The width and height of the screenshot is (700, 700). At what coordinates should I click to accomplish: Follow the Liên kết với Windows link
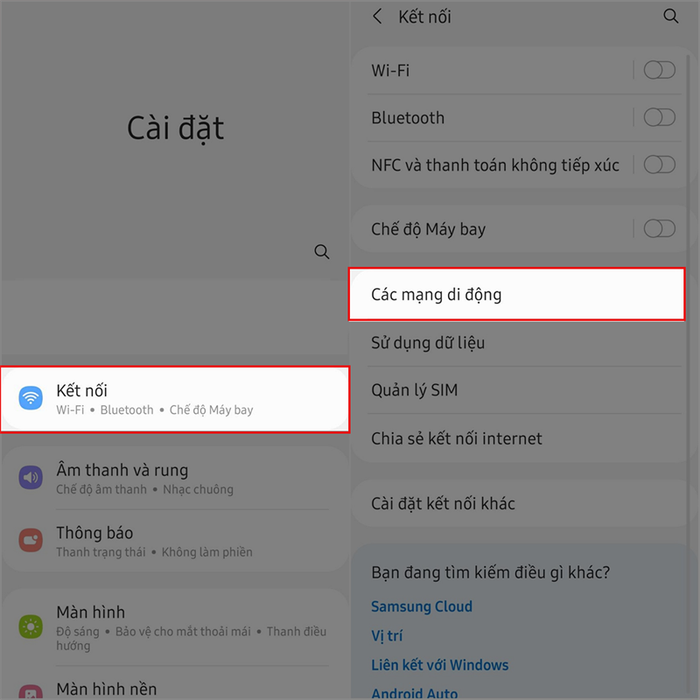click(x=440, y=665)
